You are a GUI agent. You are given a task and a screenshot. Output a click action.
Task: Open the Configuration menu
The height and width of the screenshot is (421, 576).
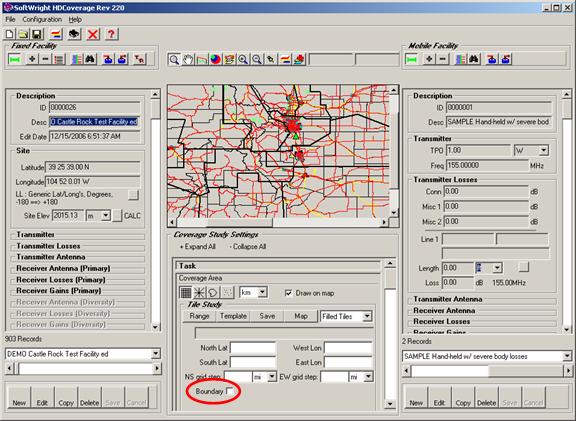point(42,19)
